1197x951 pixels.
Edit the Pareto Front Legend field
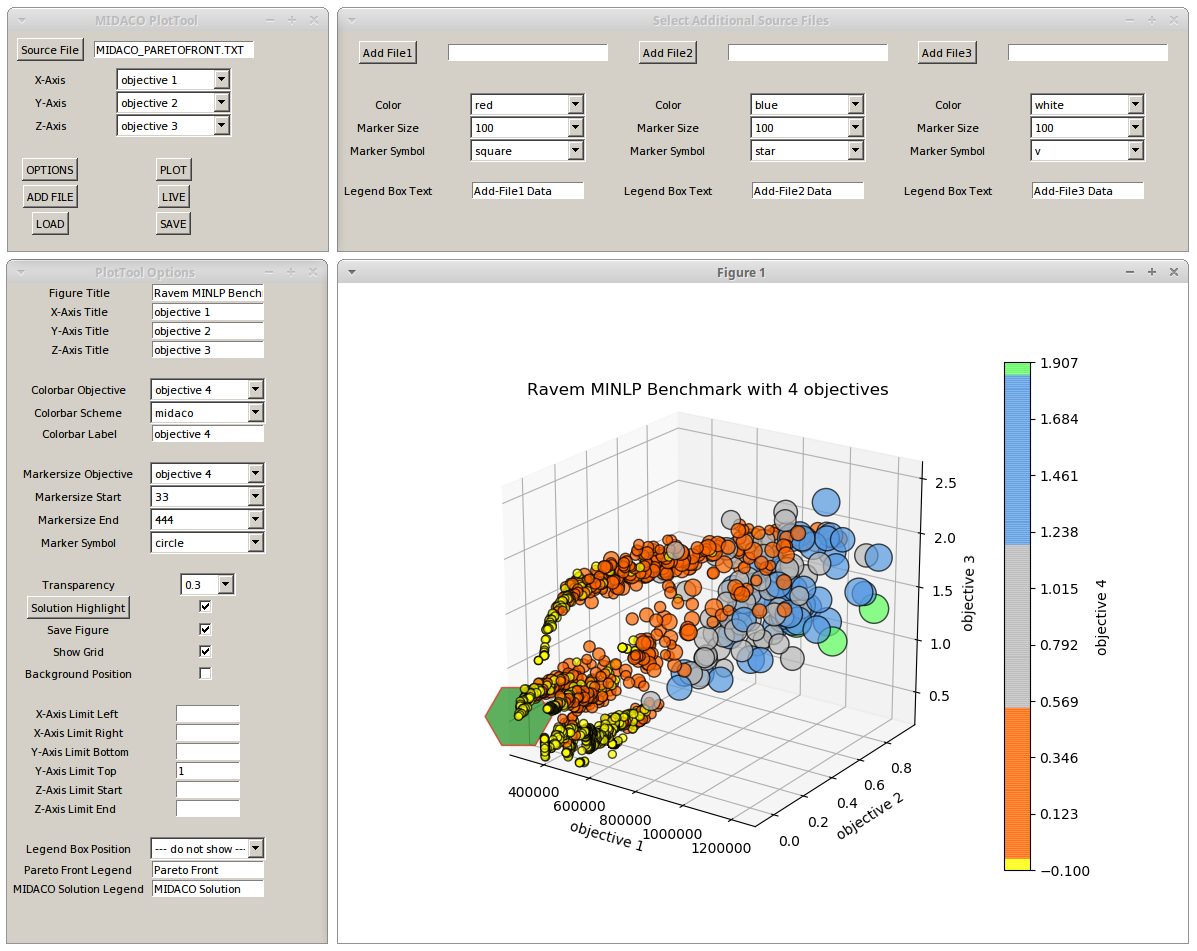coord(208,870)
